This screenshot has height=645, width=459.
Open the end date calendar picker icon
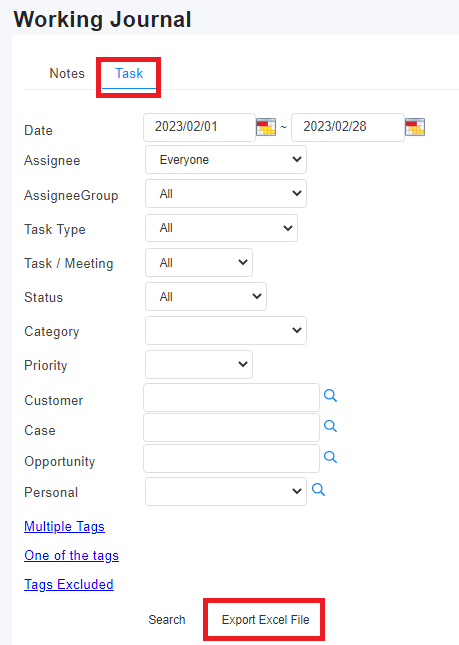(415, 127)
